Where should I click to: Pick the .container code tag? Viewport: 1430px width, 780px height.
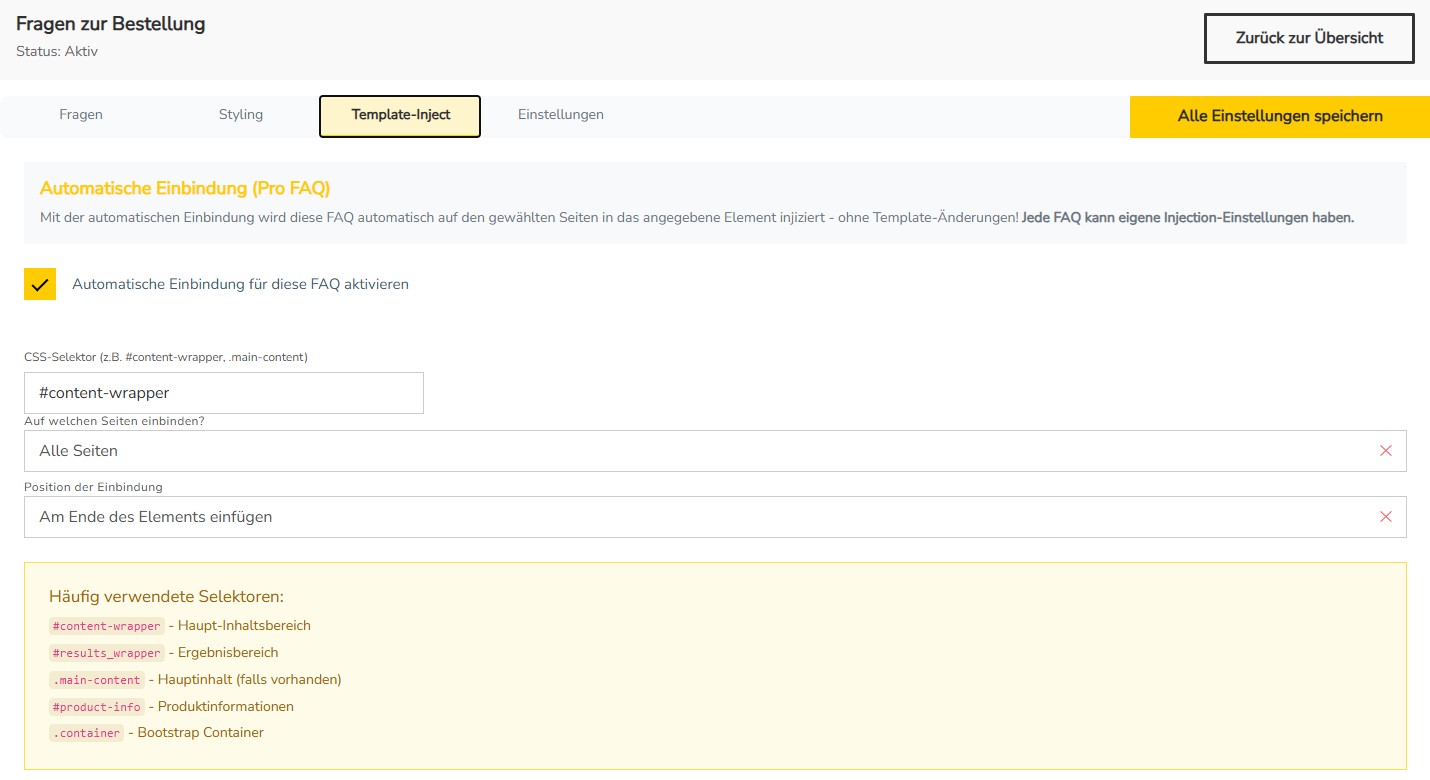[87, 733]
